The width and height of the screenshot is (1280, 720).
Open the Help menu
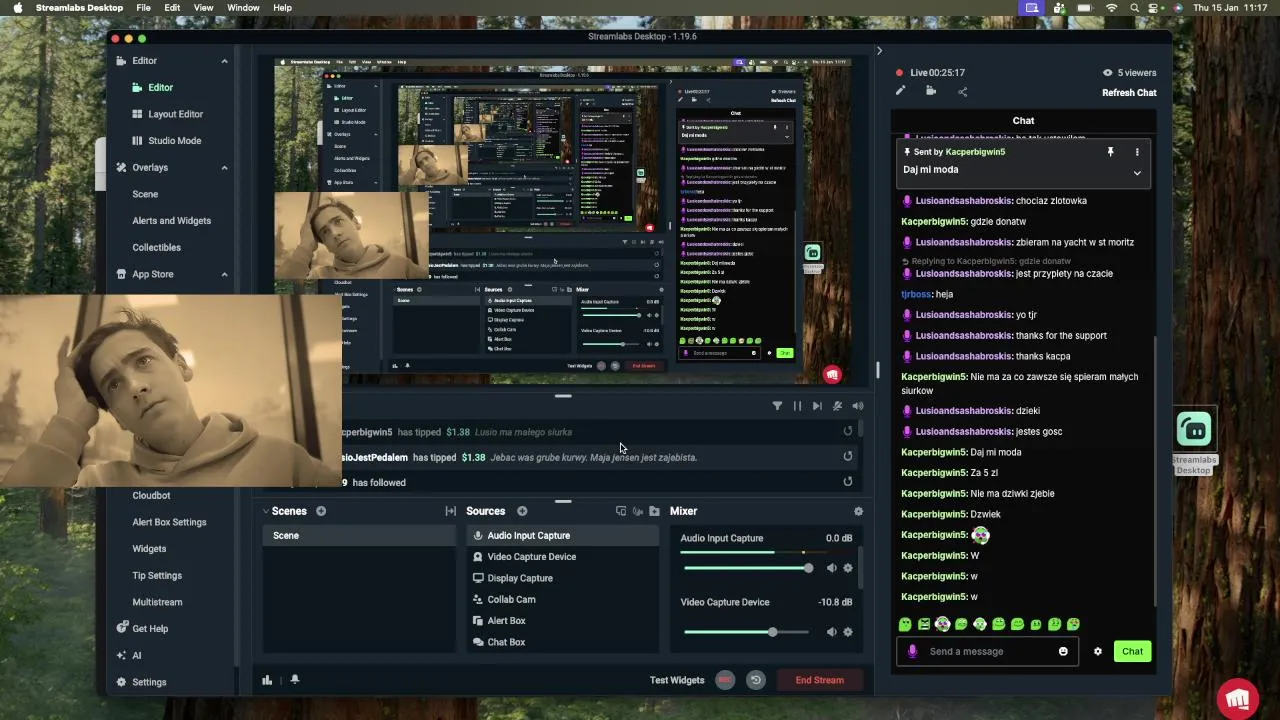point(283,8)
